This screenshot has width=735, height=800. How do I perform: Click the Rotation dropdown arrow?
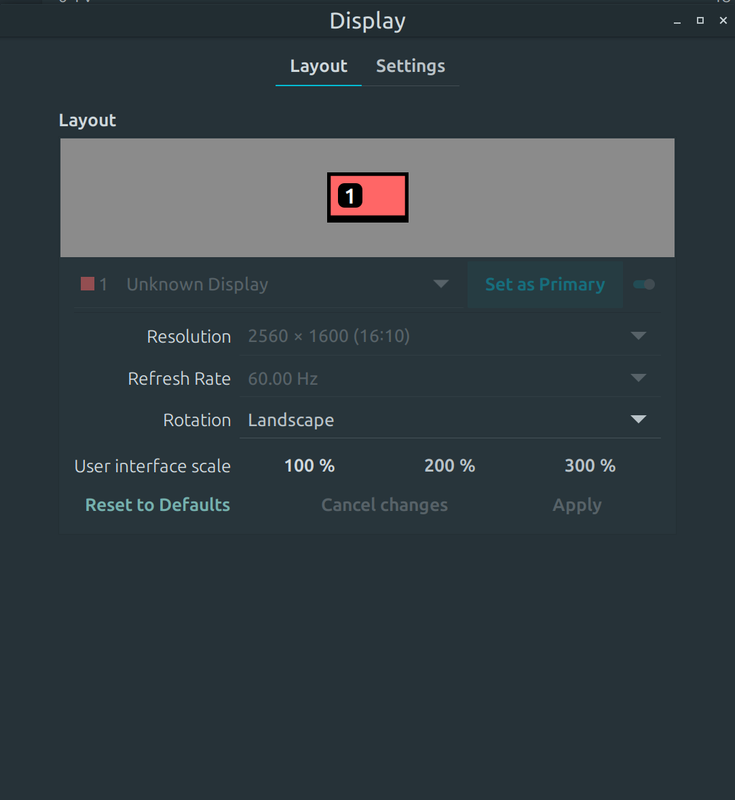coord(638,419)
